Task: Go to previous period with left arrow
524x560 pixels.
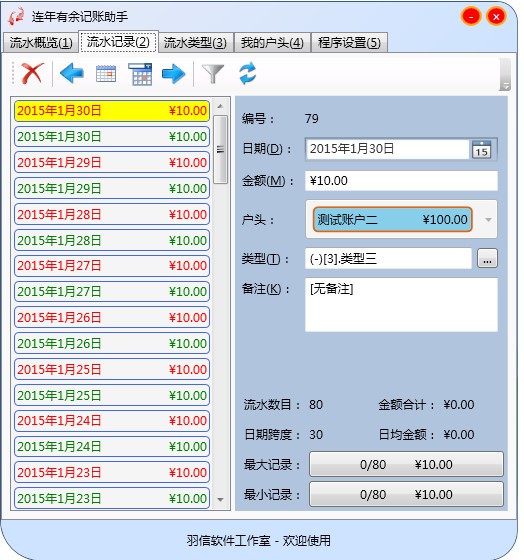Action: point(72,74)
